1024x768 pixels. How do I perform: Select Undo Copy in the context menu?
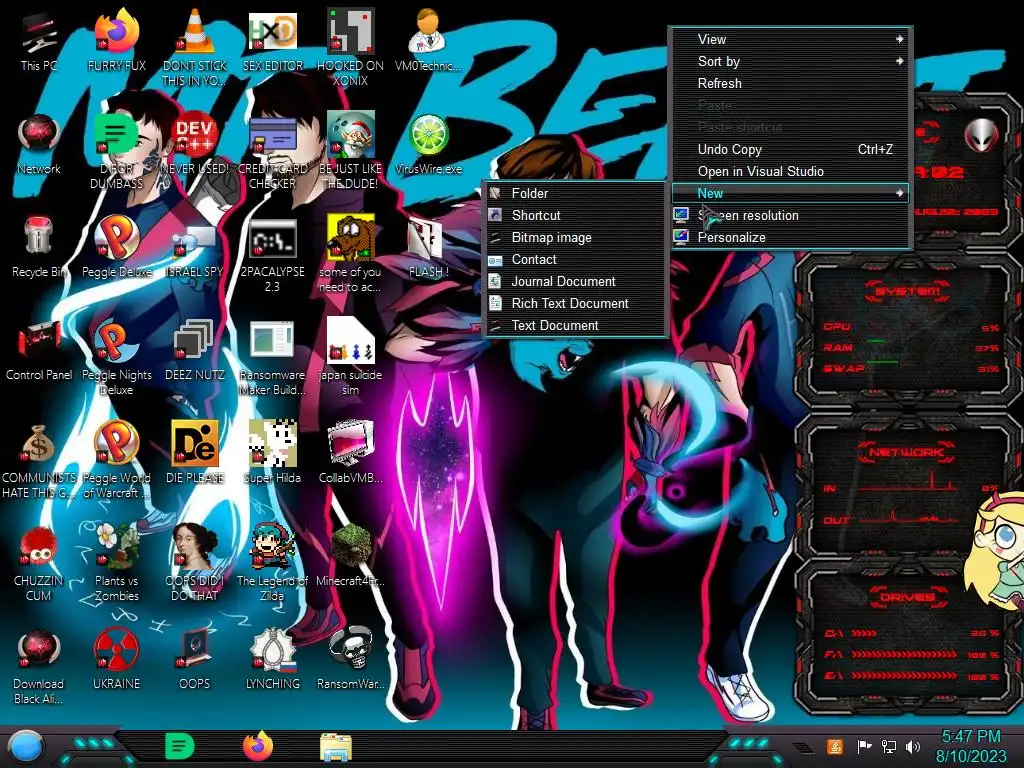click(790, 150)
